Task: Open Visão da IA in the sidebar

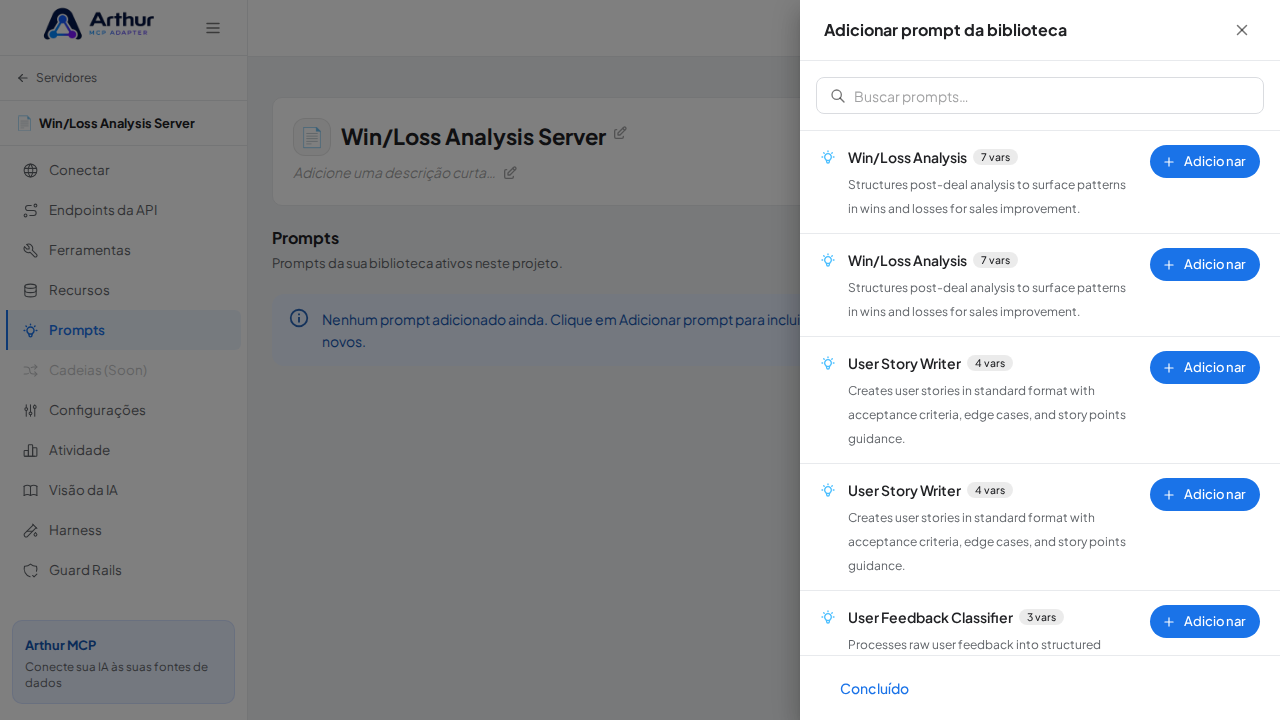Action: coord(124,490)
